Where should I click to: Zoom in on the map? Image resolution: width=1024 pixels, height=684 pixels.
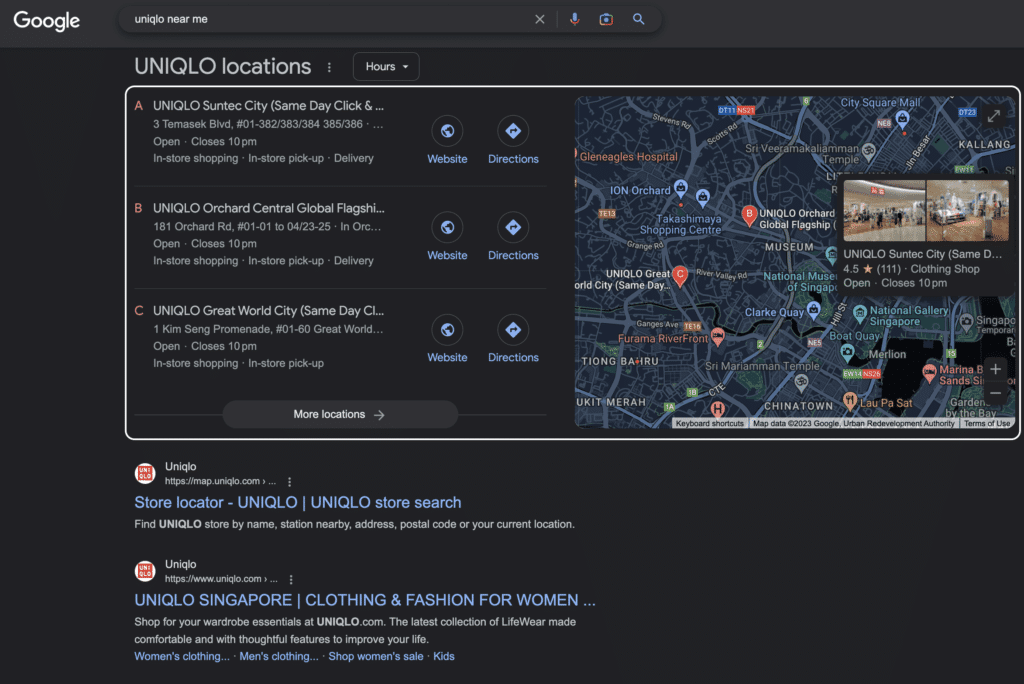995,369
